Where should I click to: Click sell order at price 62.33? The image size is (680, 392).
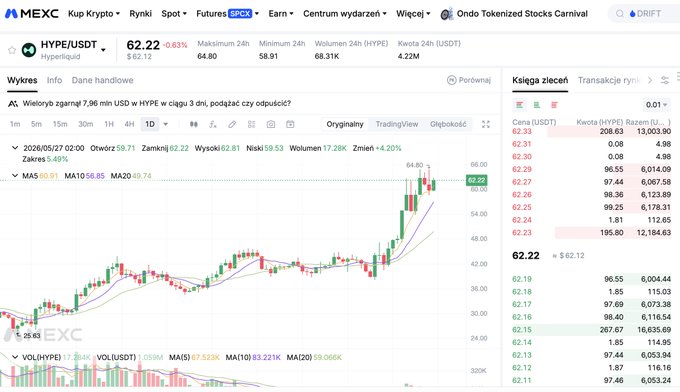tap(592, 131)
